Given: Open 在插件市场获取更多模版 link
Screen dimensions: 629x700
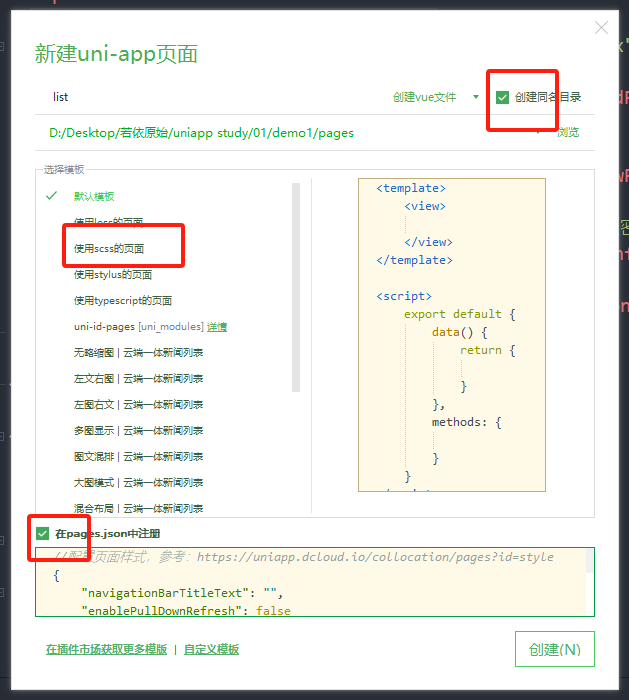Looking at the screenshot, I should coord(106,649).
